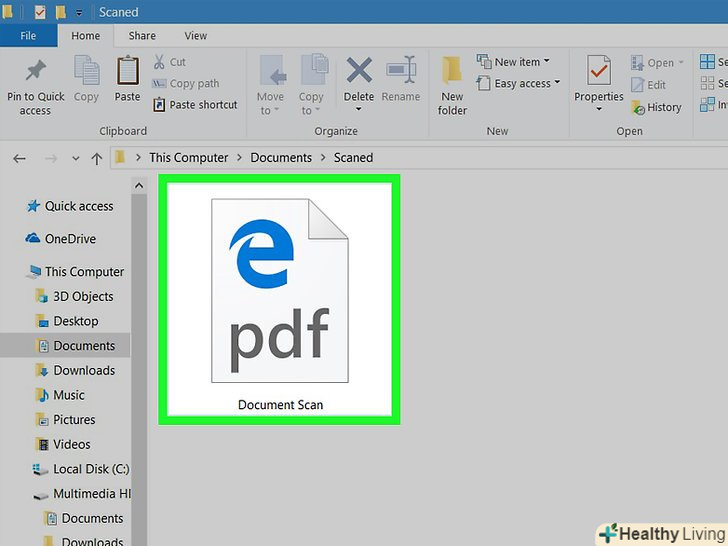728x546 pixels.
Task: Open the Customize Quick Access Toolbar dropdown
Action: click(79, 13)
